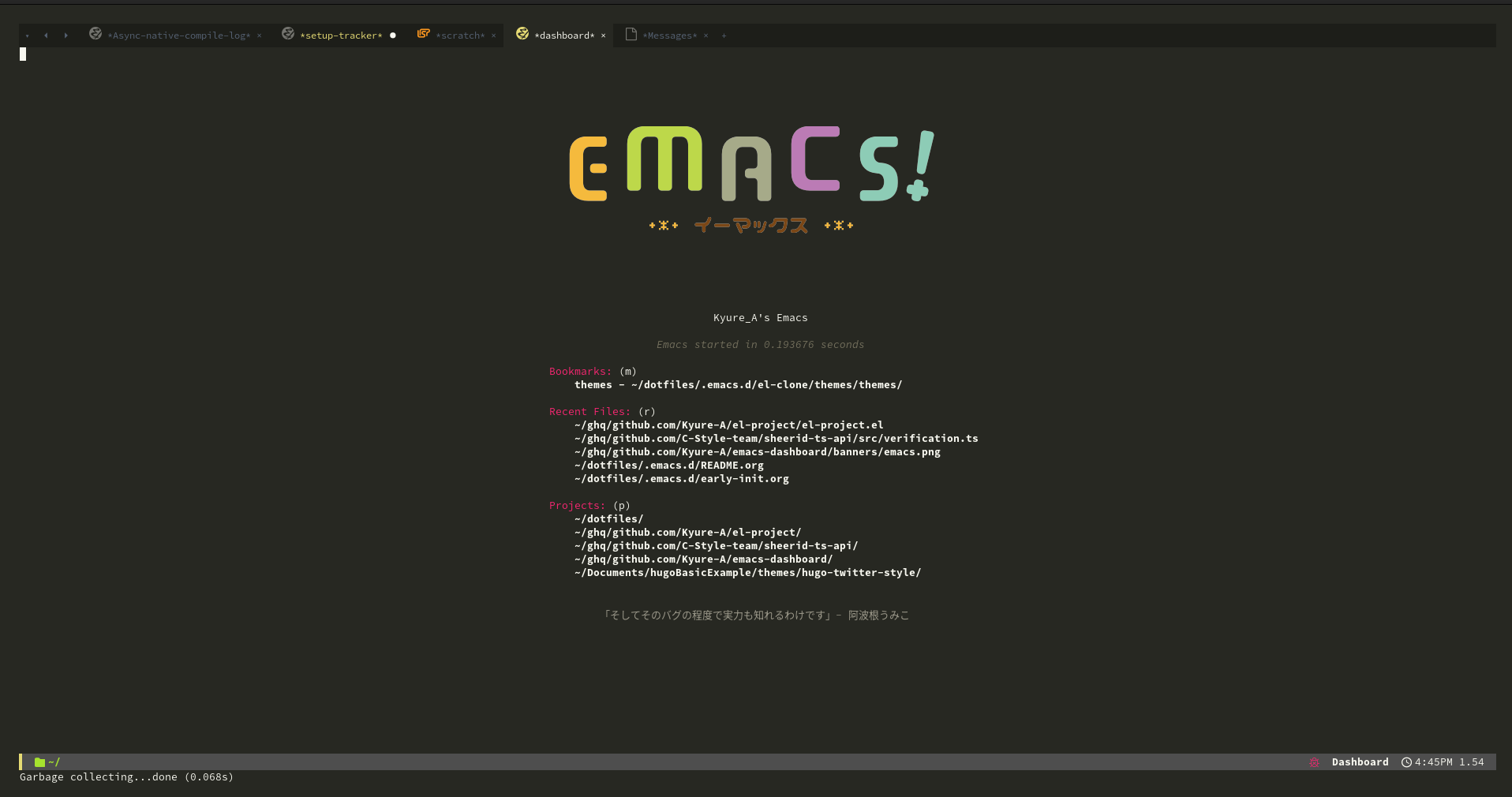Switch to the *Messages* tab
Screen dimensions: 1512x797
click(670, 36)
